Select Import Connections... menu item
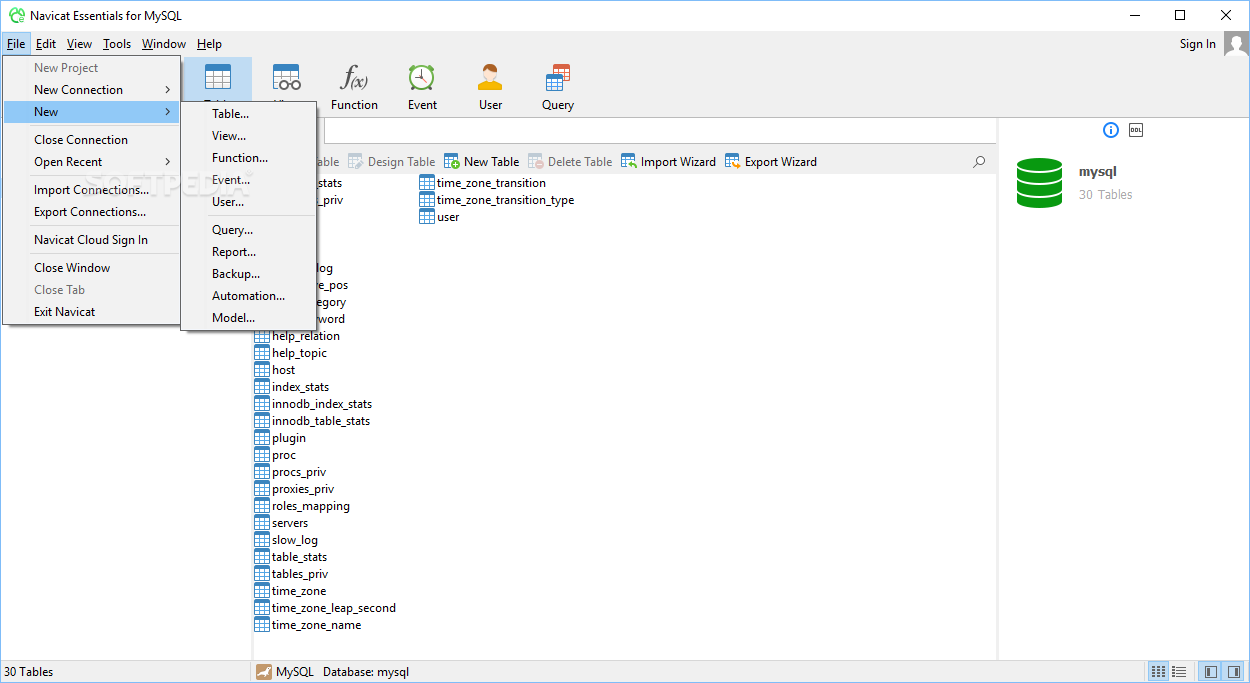1250x683 pixels. point(92,190)
